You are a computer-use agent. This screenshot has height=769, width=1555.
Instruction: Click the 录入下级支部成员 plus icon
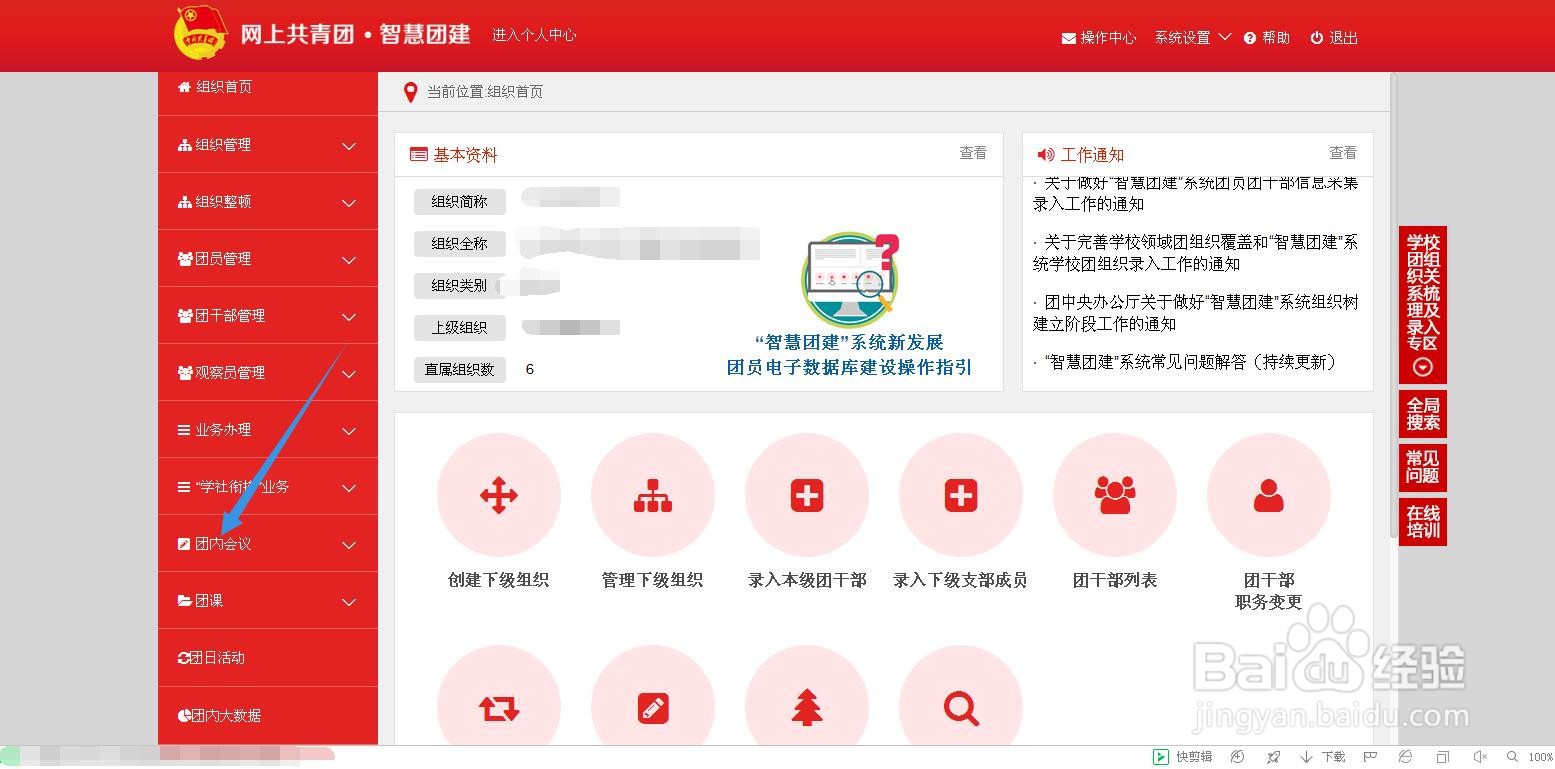tap(960, 494)
